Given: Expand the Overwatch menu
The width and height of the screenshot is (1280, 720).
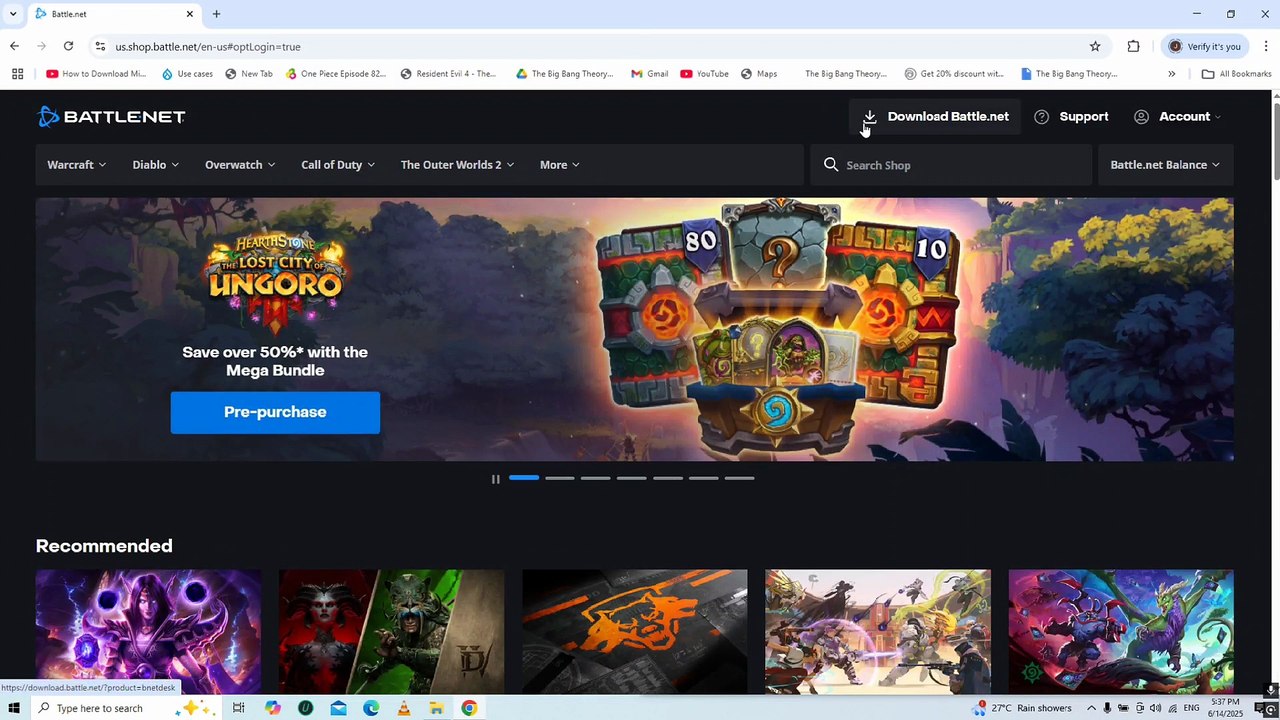Looking at the screenshot, I should tap(240, 165).
